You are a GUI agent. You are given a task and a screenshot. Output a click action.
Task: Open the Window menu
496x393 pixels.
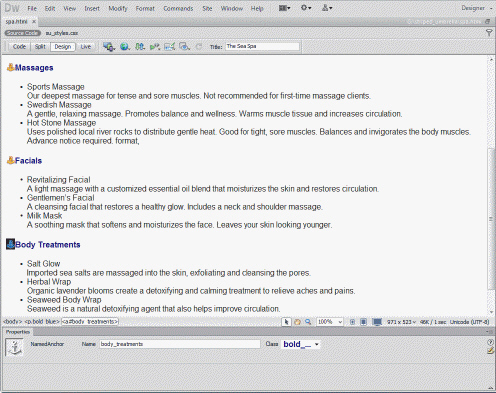tap(232, 8)
